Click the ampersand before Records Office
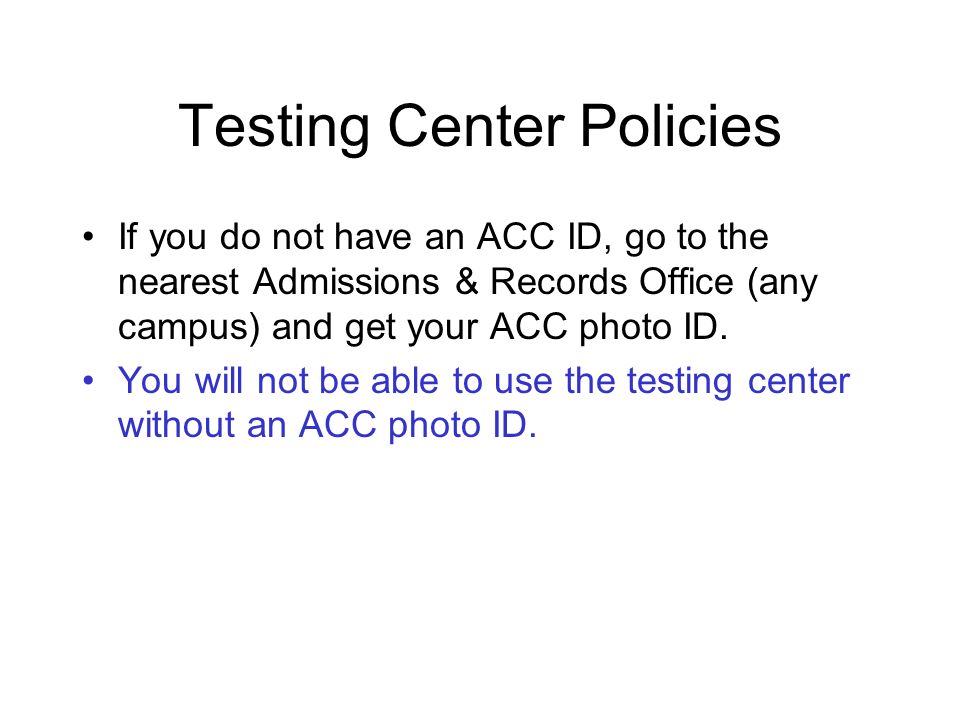 point(467,282)
